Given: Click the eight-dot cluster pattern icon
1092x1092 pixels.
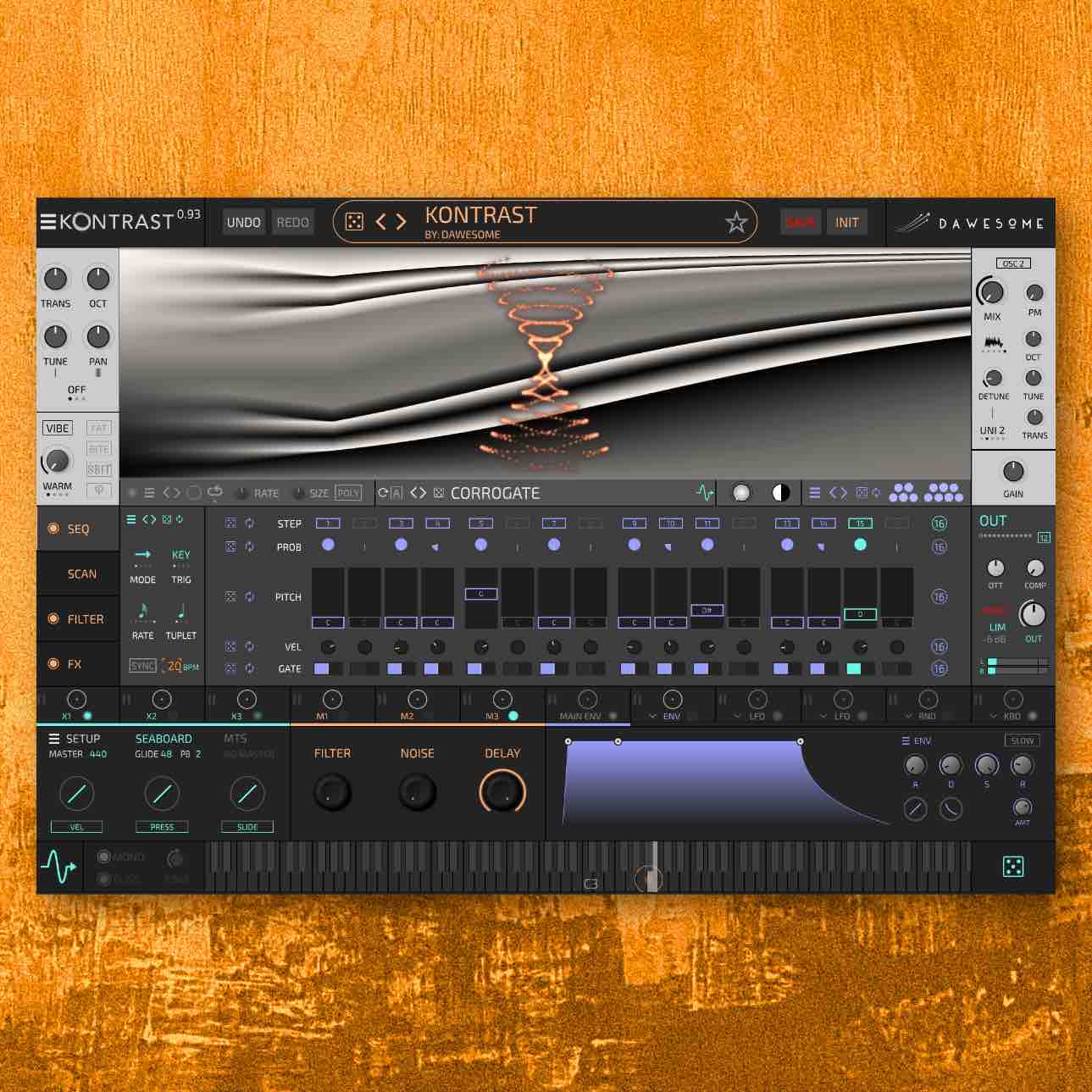Looking at the screenshot, I should coord(945,492).
